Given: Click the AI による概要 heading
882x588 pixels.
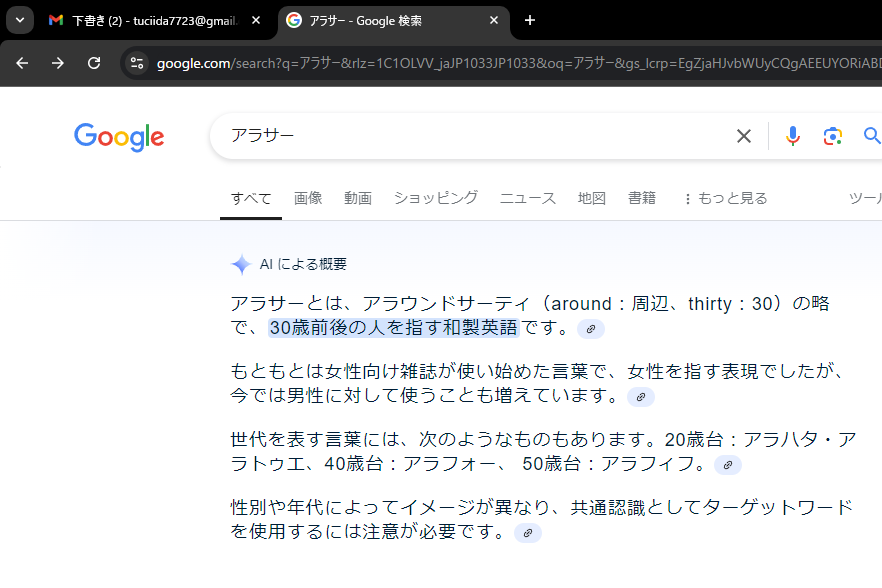Looking at the screenshot, I should tap(303, 264).
